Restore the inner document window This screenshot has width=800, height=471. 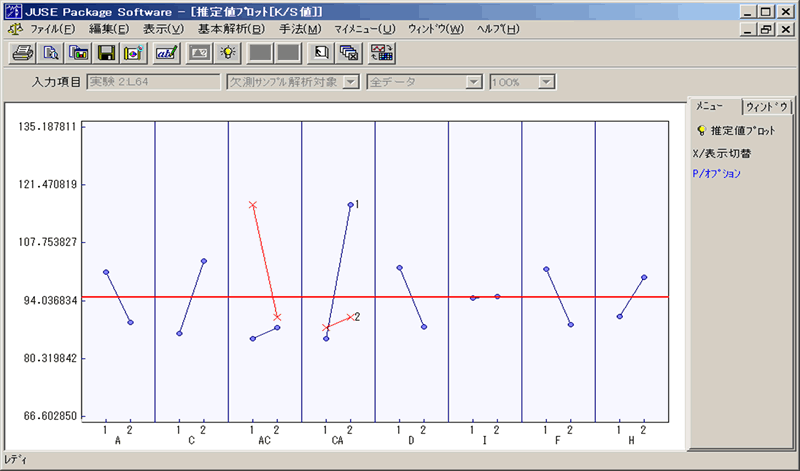pos(766,30)
